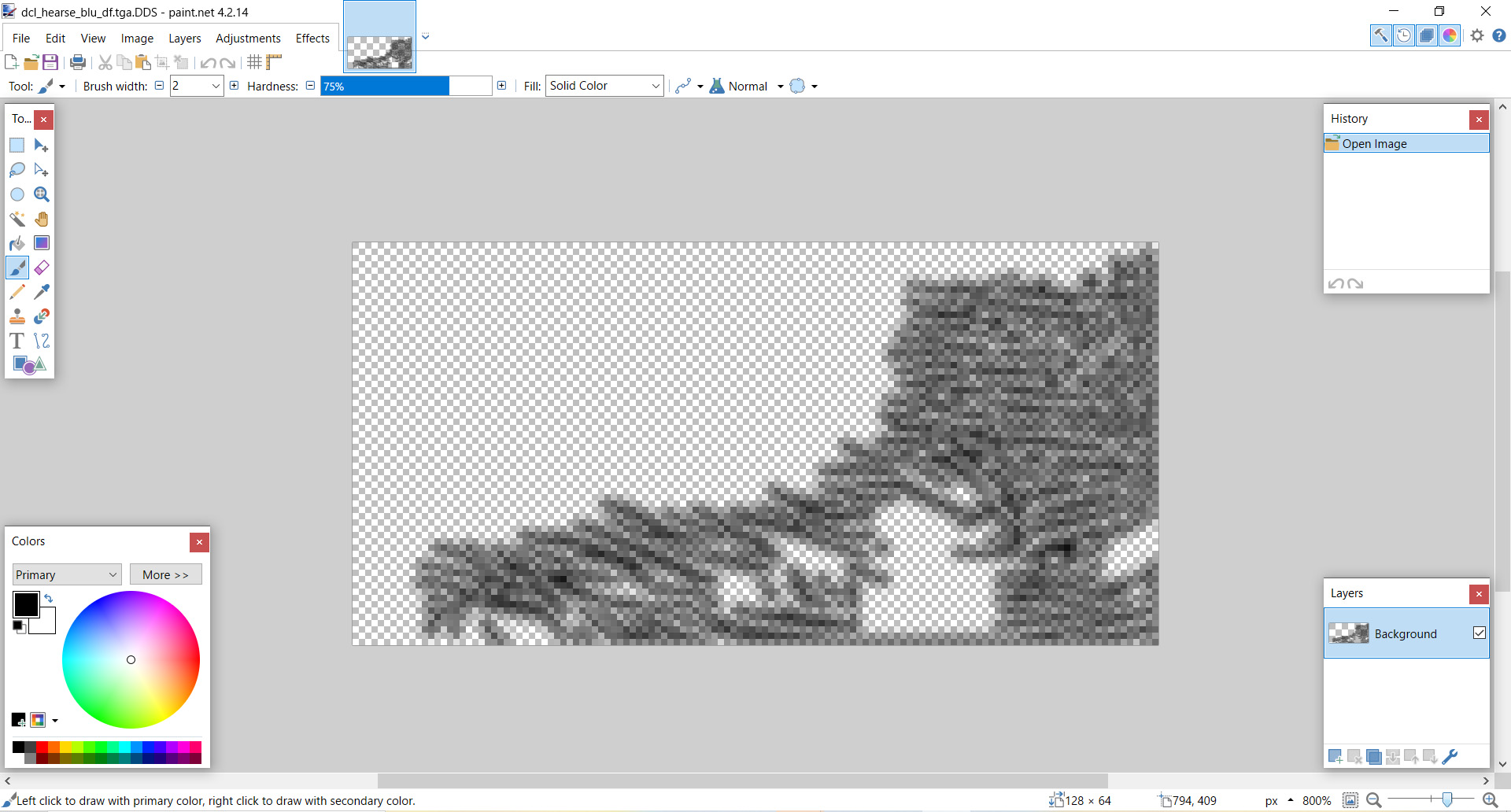Decrease hardness with minus button
This screenshot has width=1511, height=812.
(310, 86)
